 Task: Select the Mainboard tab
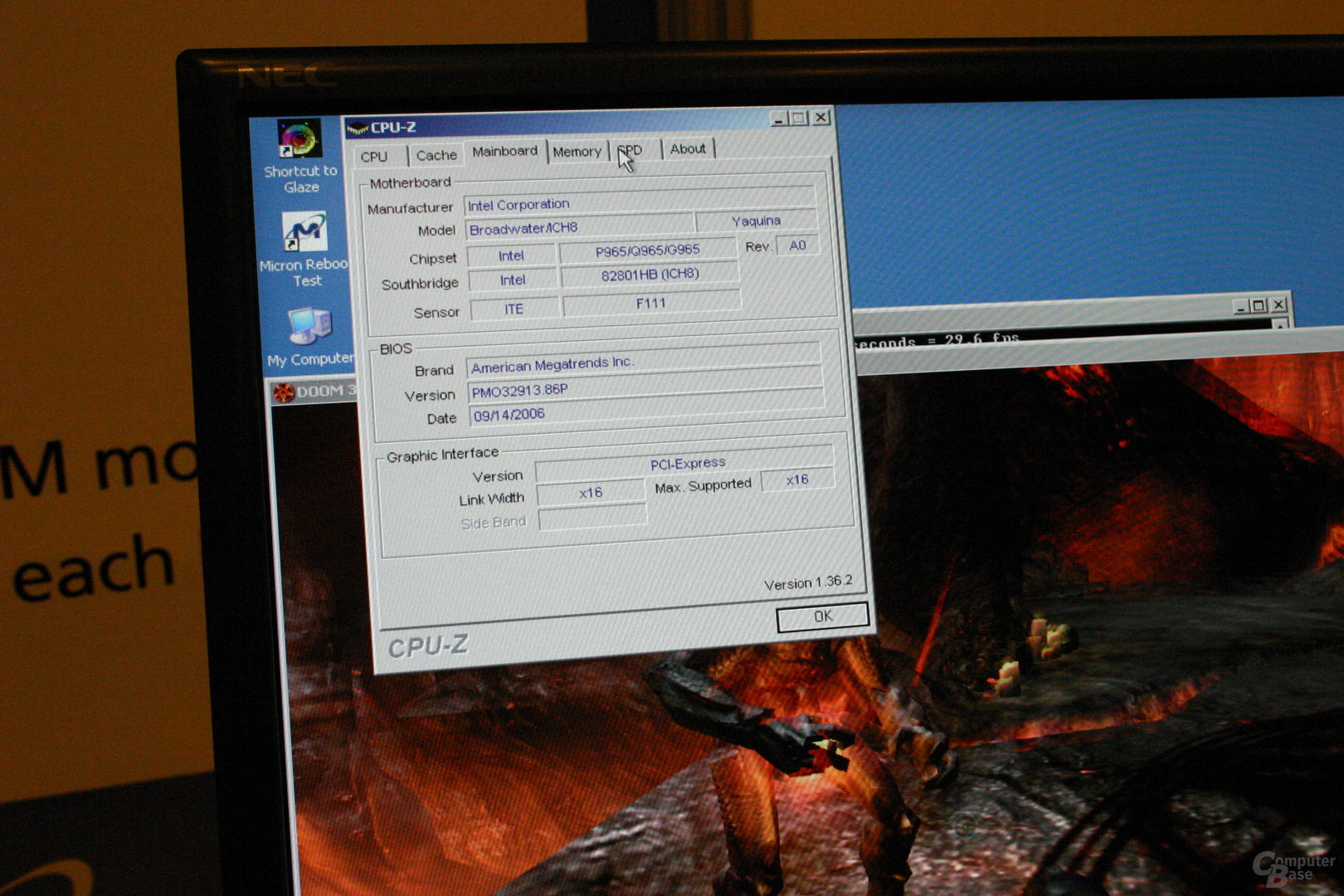[504, 151]
